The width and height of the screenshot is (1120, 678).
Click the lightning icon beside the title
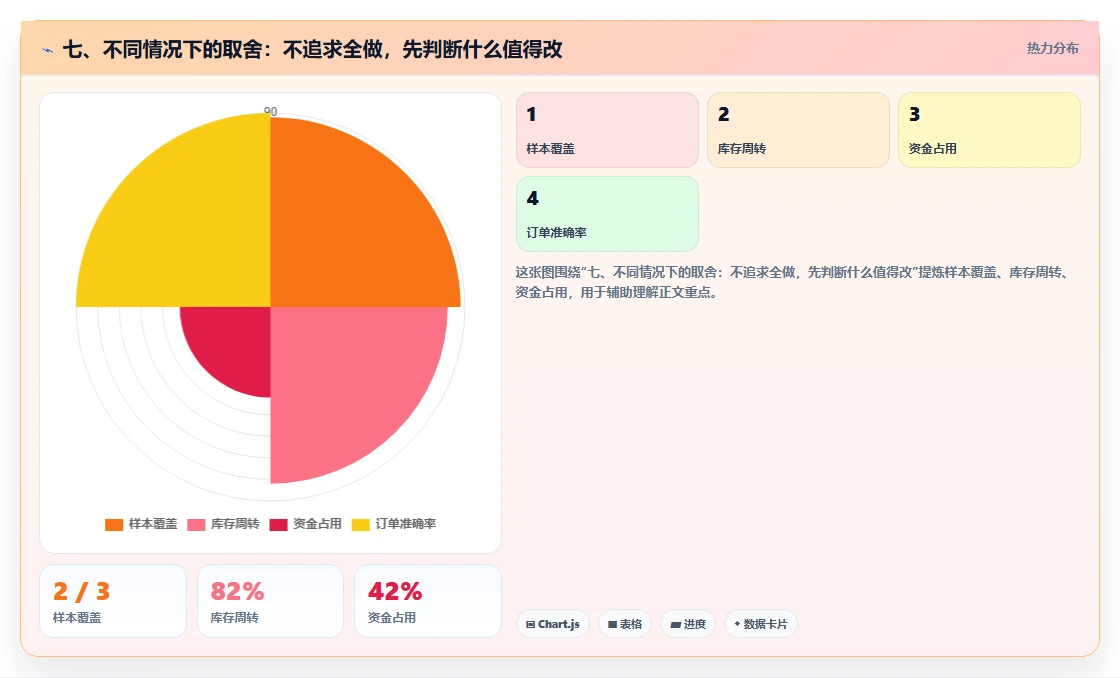pos(48,50)
